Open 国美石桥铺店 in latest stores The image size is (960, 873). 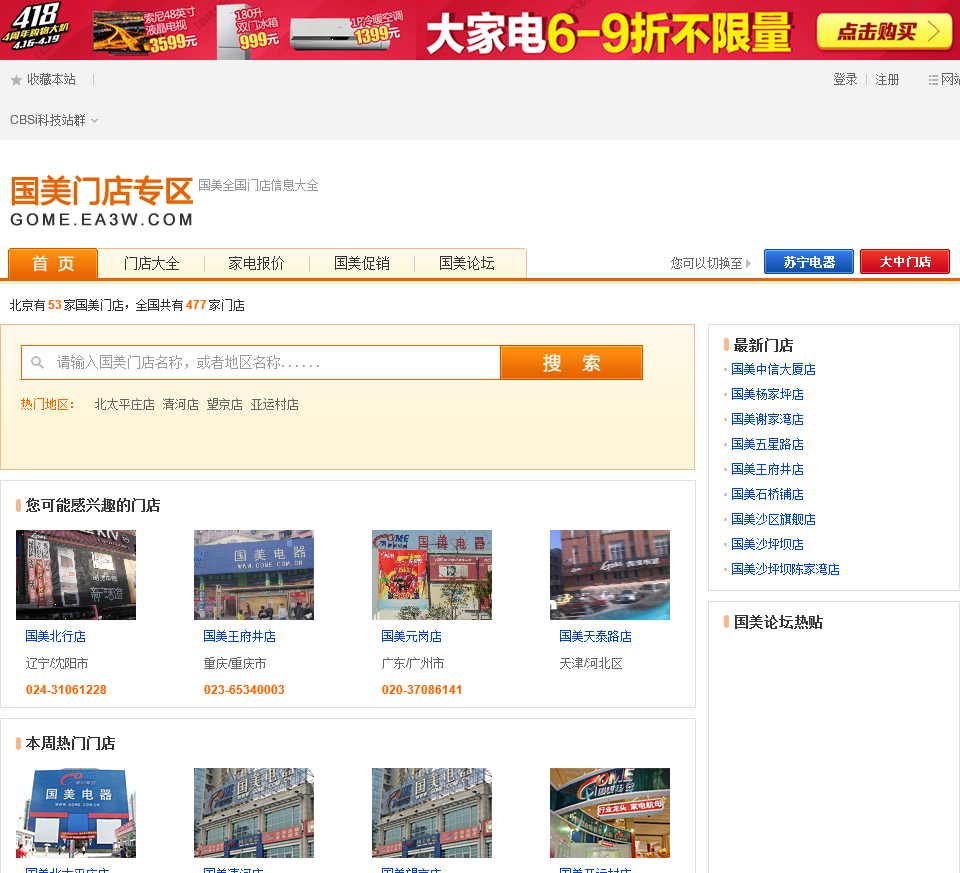767,494
